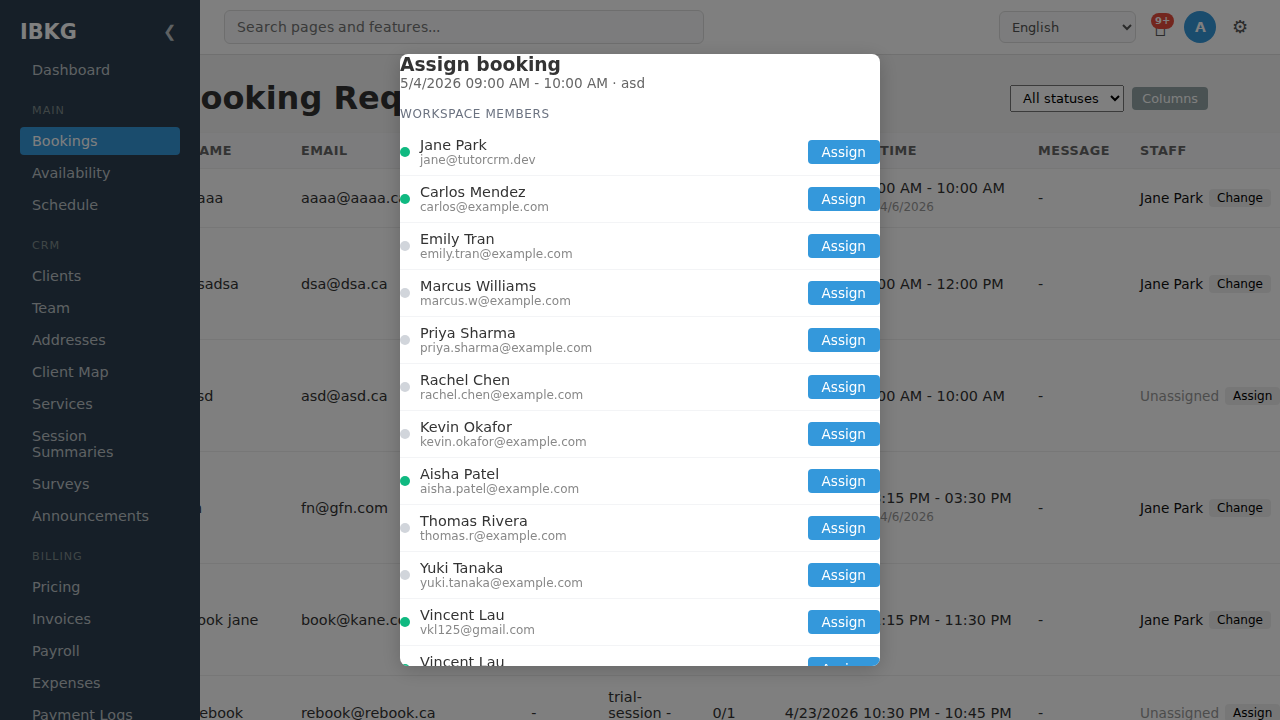Click the MESSAGE column header
The width and height of the screenshot is (1280, 720).
click(x=1073, y=151)
